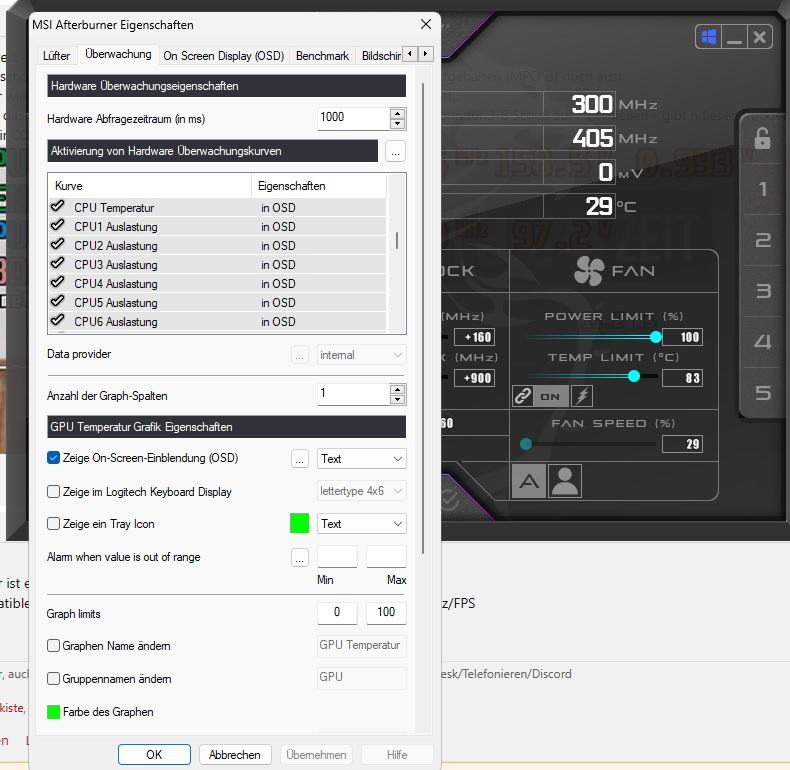Screen dimensions: 790x770
Task: Click the Temp Limit slider handle
Action: [x=634, y=376]
